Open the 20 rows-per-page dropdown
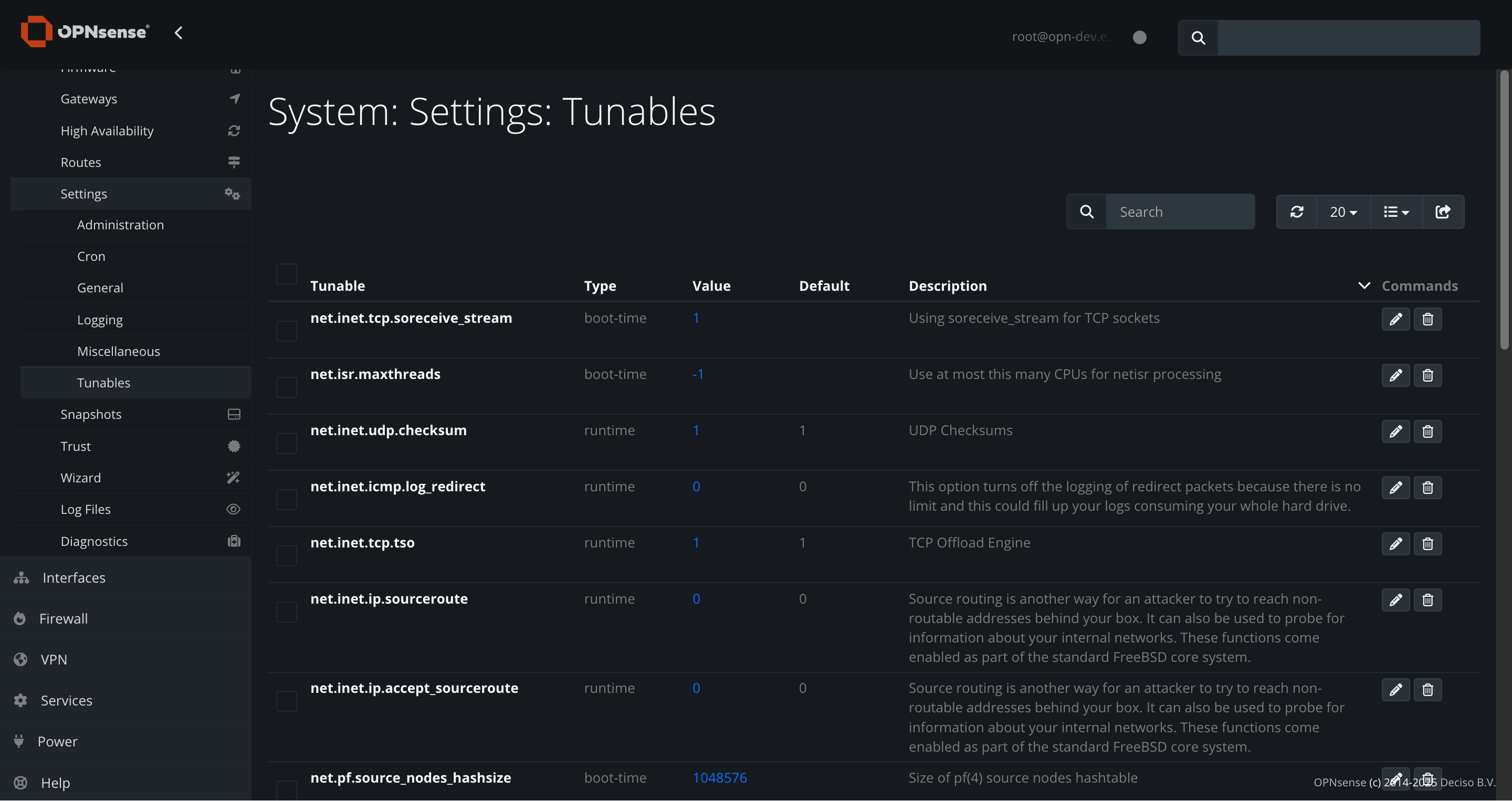Image resolution: width=1512 pixels, height=801 pixels. click(x=1343, y=212)
